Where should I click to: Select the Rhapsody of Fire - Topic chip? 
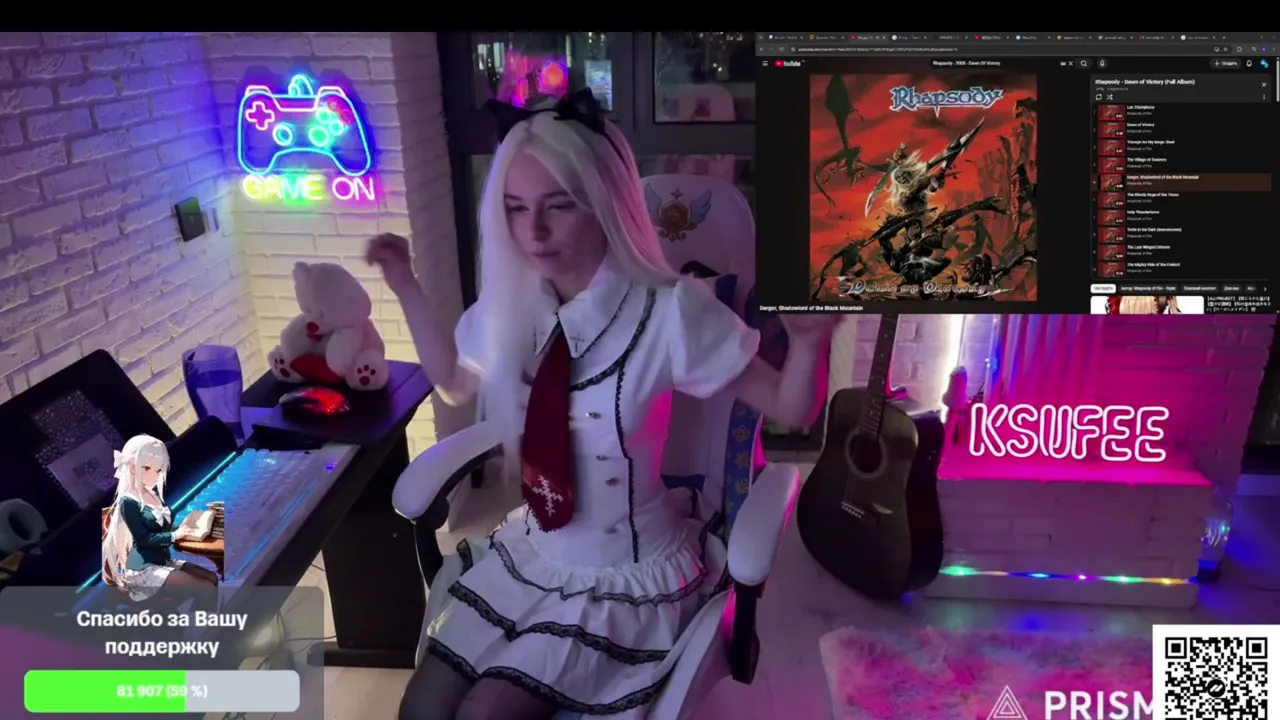1147,288
